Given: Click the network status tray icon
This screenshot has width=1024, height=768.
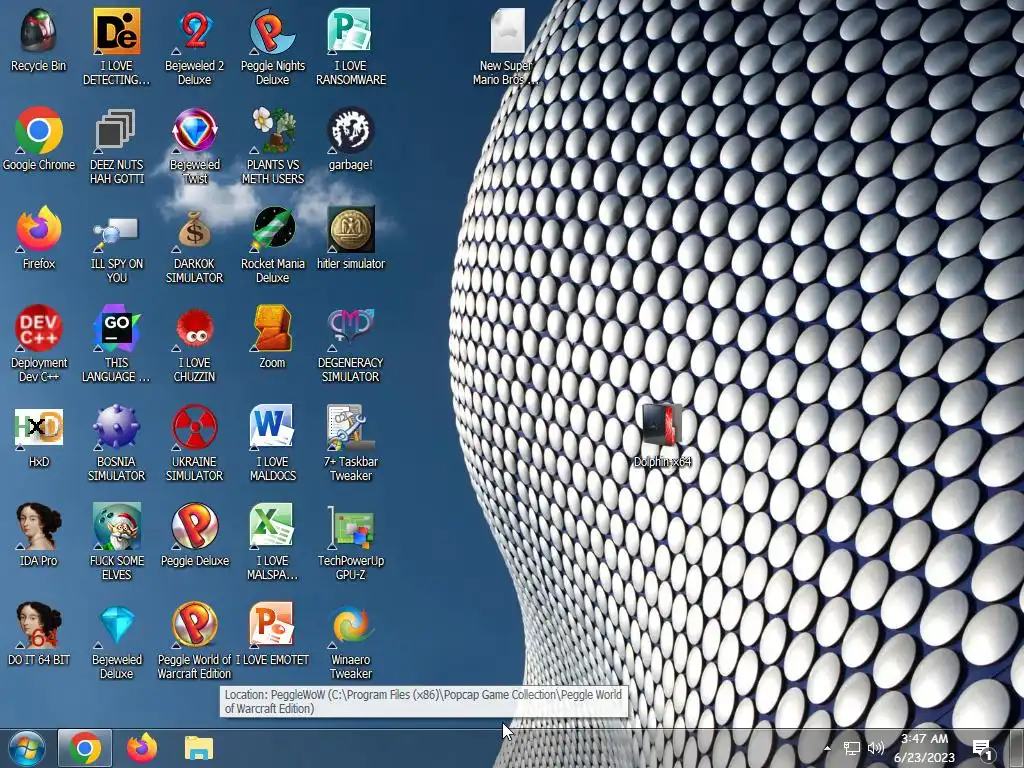Looking at the screenshot, I should (x=851, y=748).
